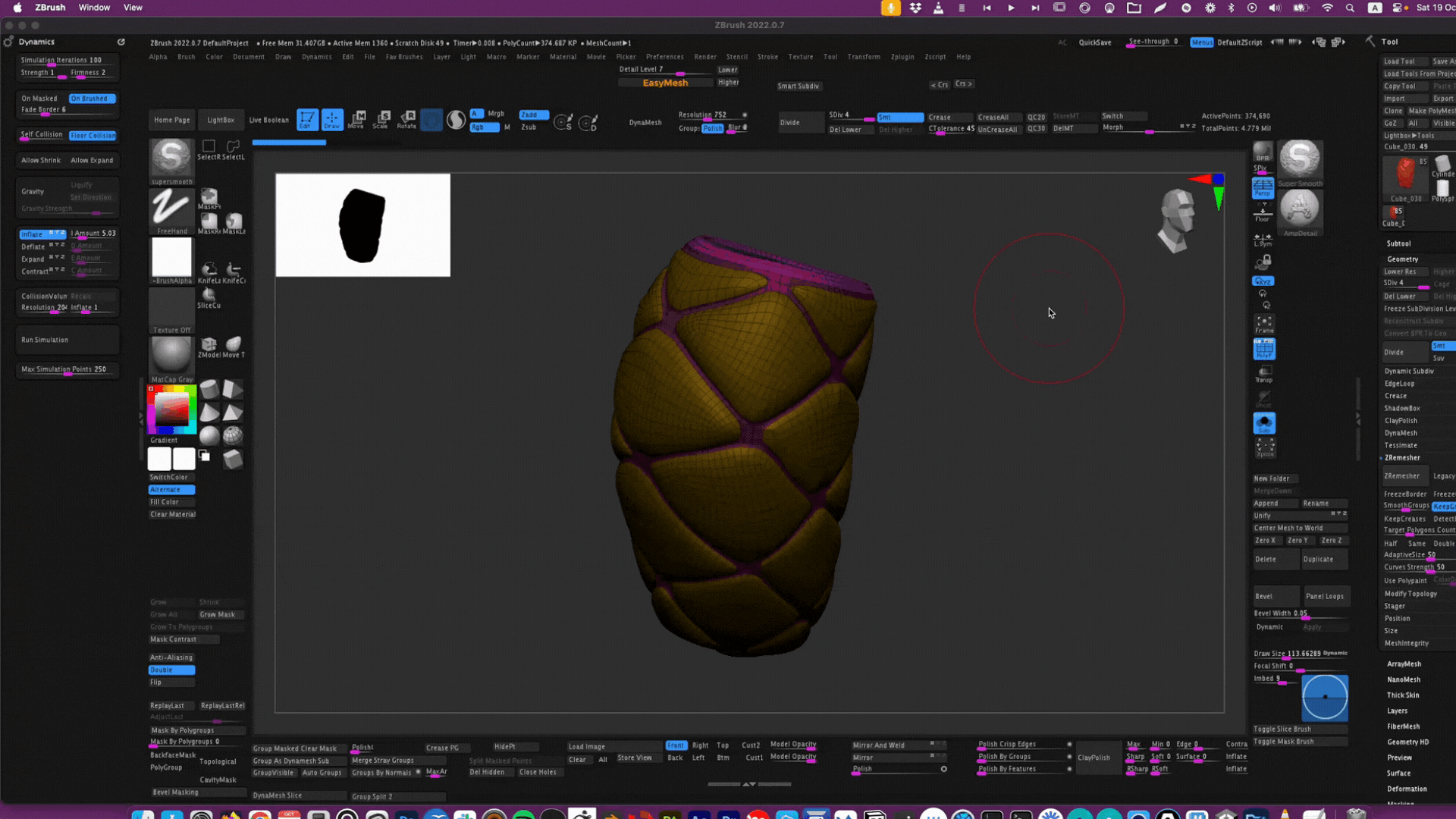The height and width of the screenshot is (819, 1456).
Task: Enable Transp transparency icon
Action: coord(1263,374)
